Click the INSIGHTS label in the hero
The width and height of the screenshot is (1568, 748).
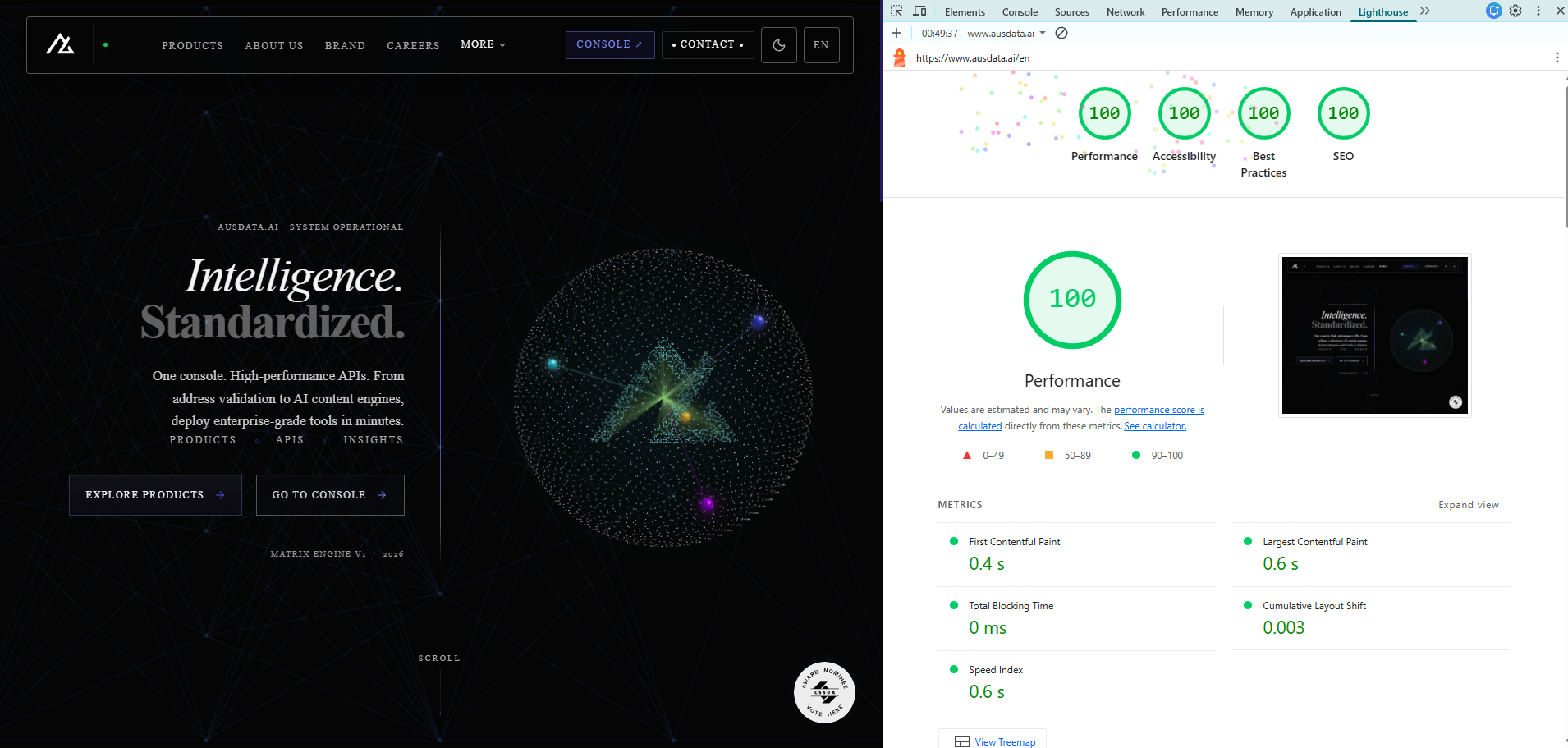374,440
